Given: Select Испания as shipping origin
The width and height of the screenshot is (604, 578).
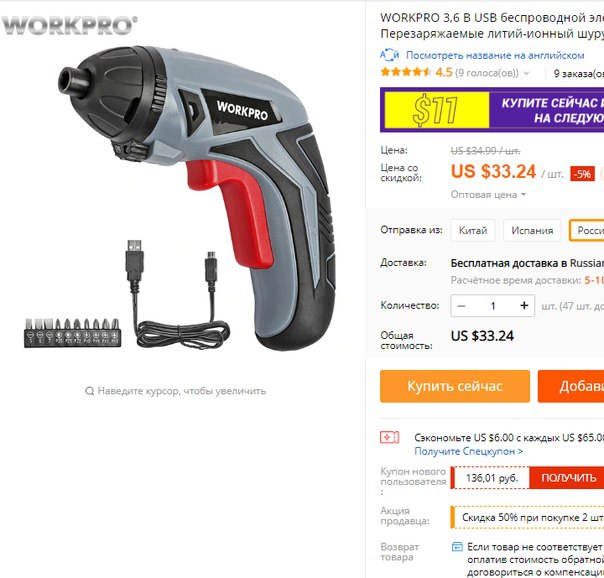Looking at the screenshot, I should pos(532,230).
